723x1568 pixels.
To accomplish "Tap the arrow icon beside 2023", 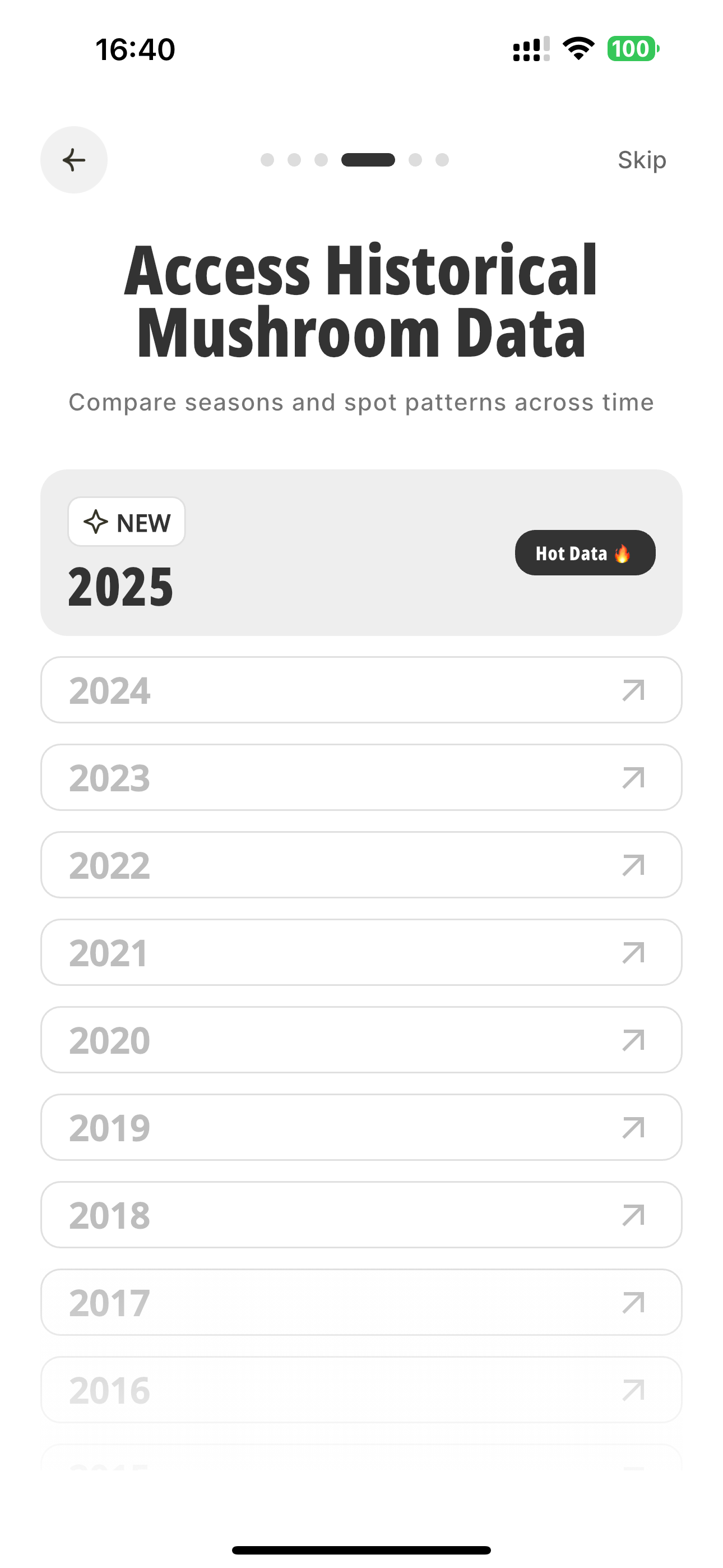I will [x=633, y=778].
